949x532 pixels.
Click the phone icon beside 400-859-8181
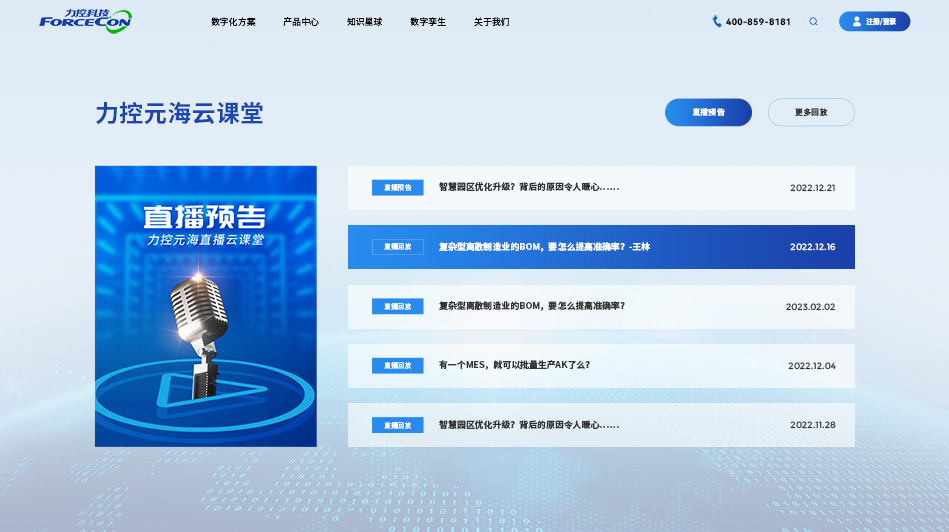(x=717, y=21)
